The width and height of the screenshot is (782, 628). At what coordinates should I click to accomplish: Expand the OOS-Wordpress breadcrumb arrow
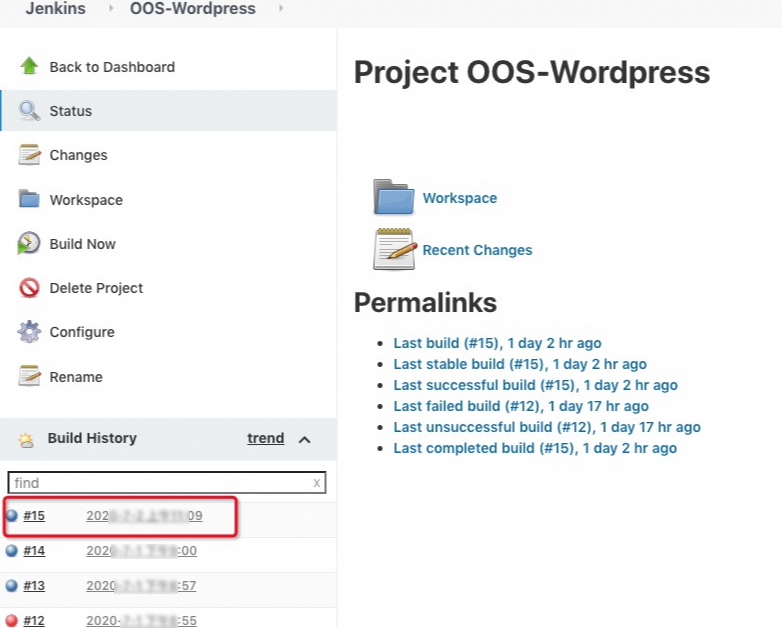[280, 9]
